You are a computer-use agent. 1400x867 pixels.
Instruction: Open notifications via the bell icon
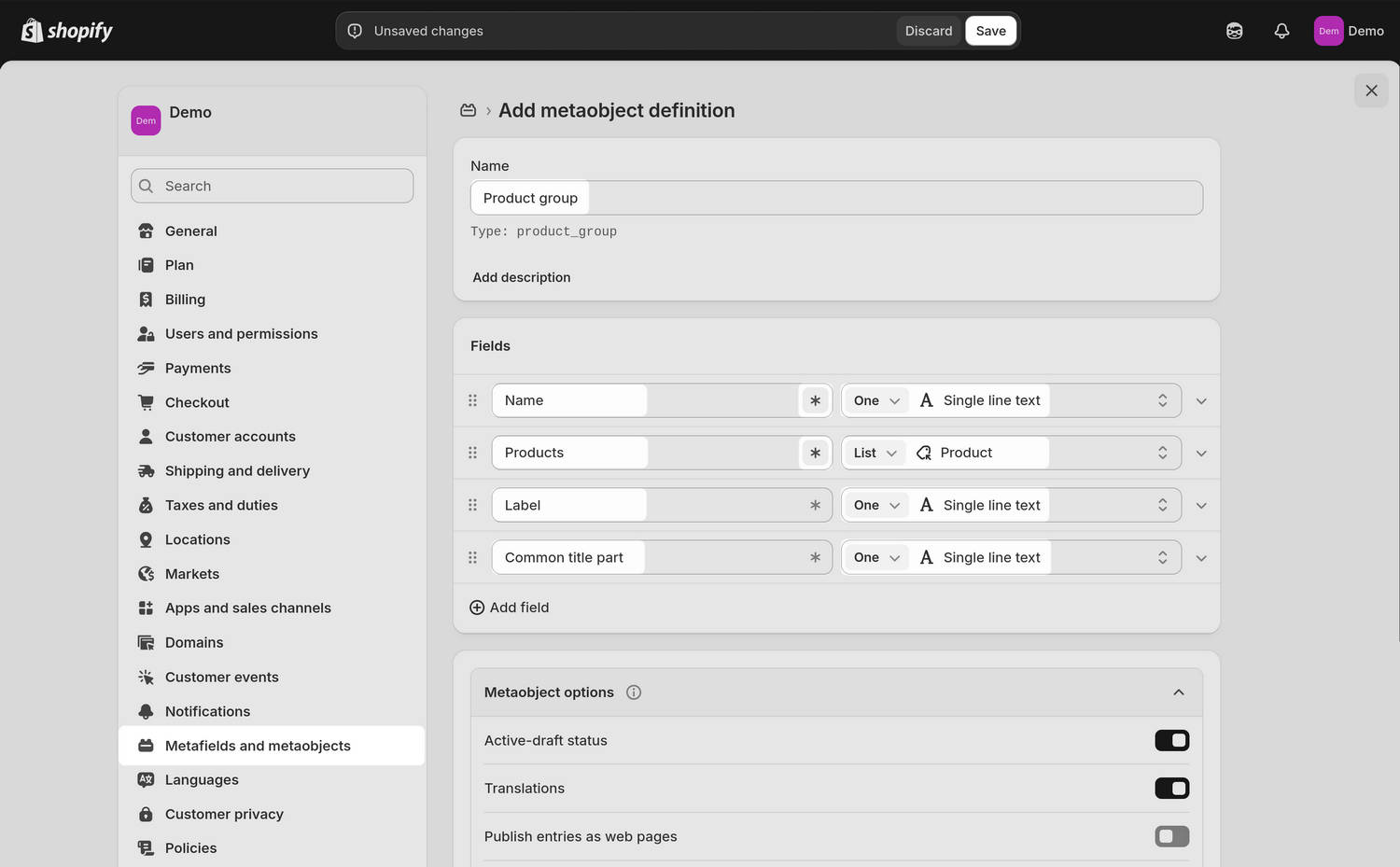click(1281, 30)
